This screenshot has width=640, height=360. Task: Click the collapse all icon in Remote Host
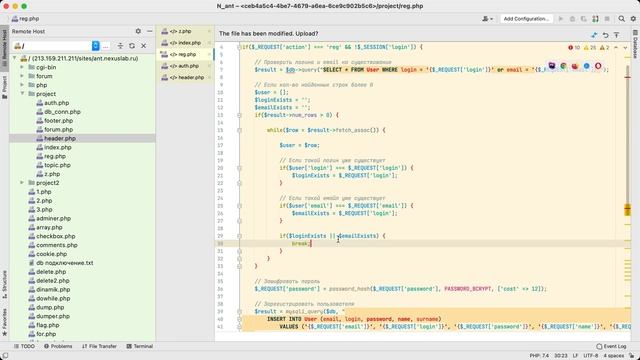120,46
